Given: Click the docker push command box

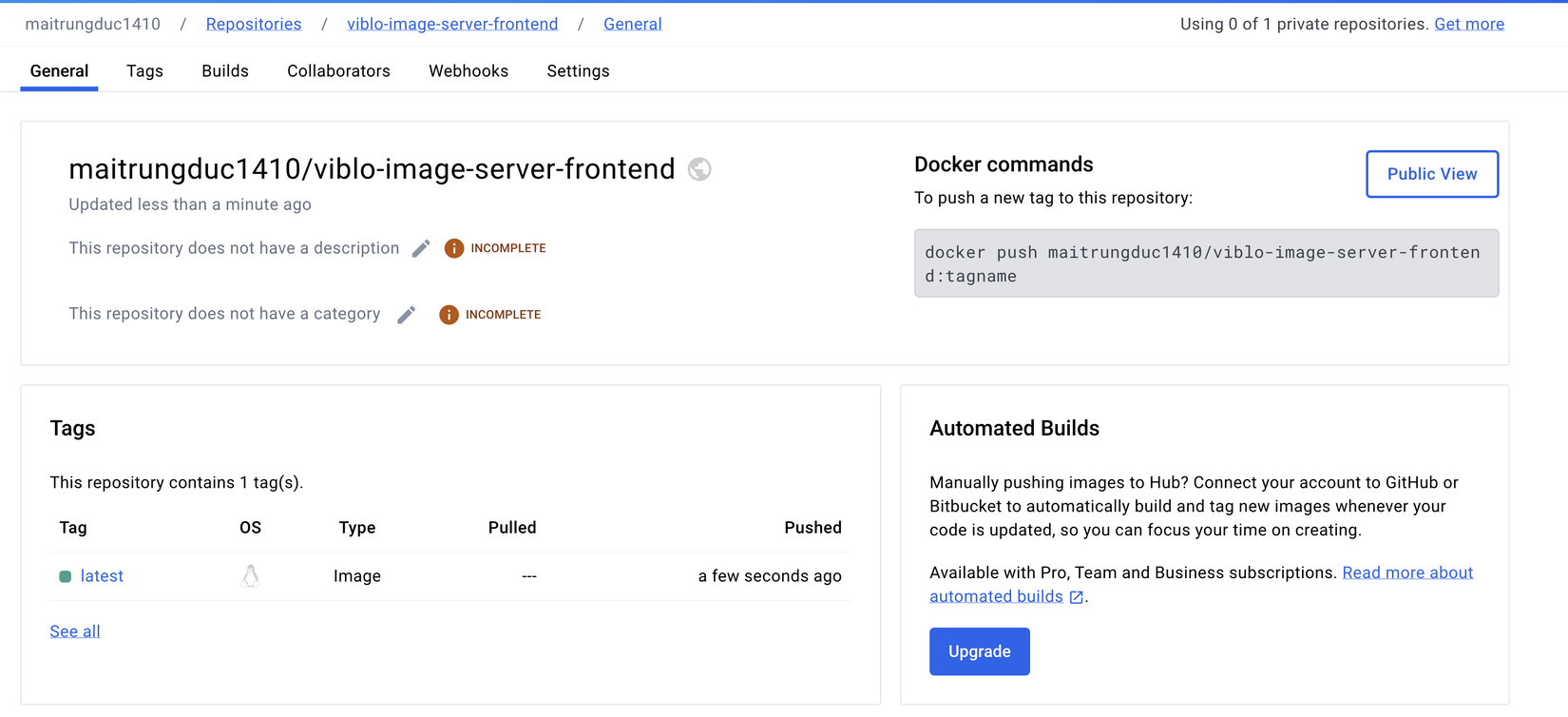Looking at the screenshot, I should tap(1205, 263).
